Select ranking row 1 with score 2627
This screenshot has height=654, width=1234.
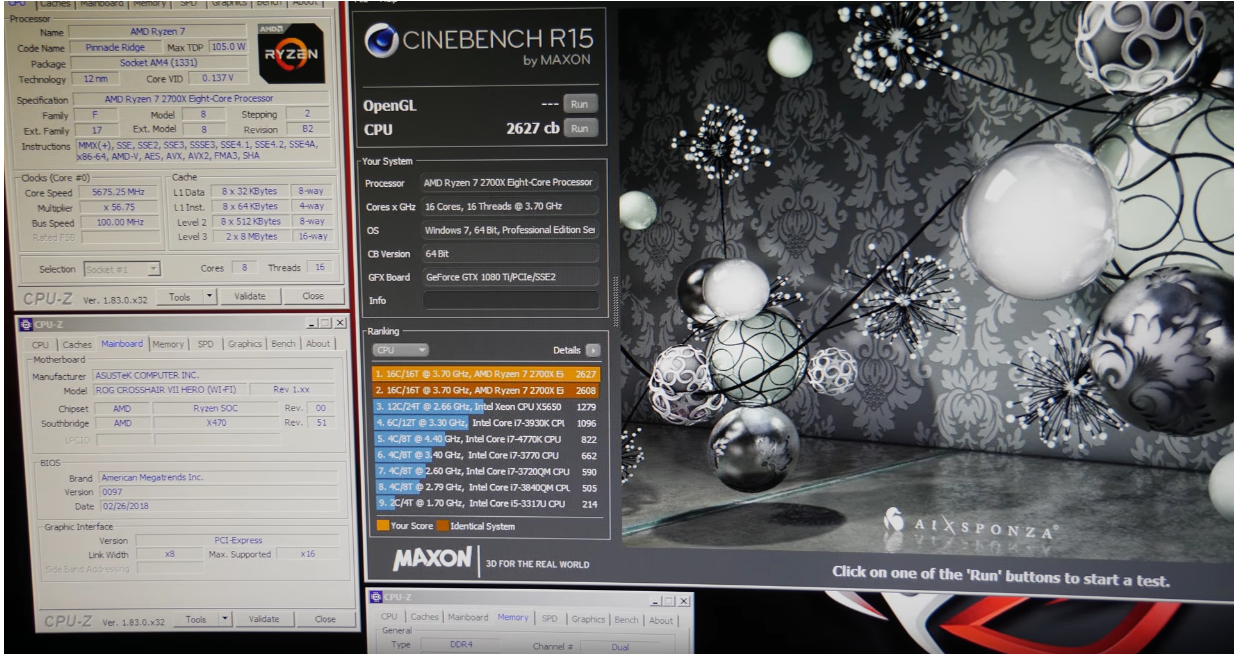click(487, 374)
